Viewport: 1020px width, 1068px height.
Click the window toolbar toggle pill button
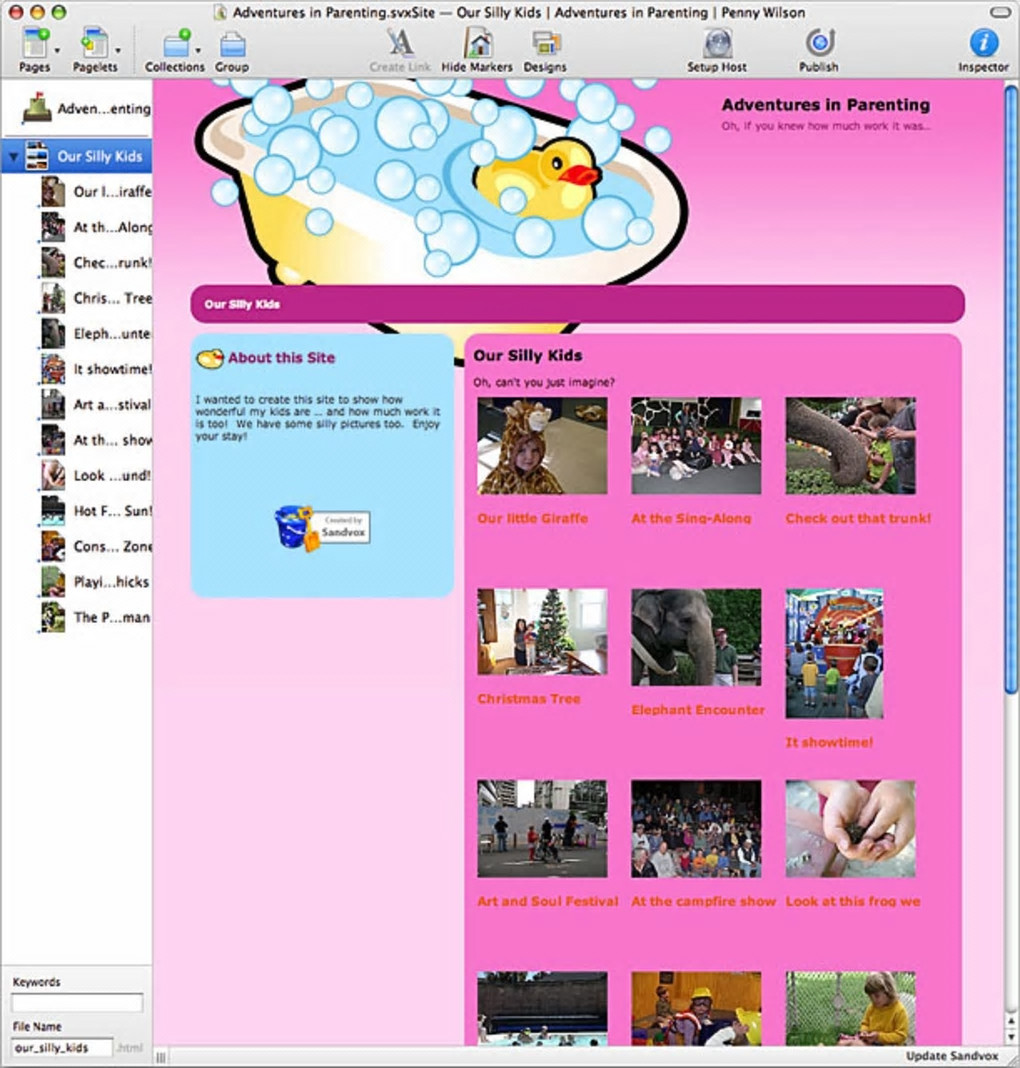point(1000,12)
